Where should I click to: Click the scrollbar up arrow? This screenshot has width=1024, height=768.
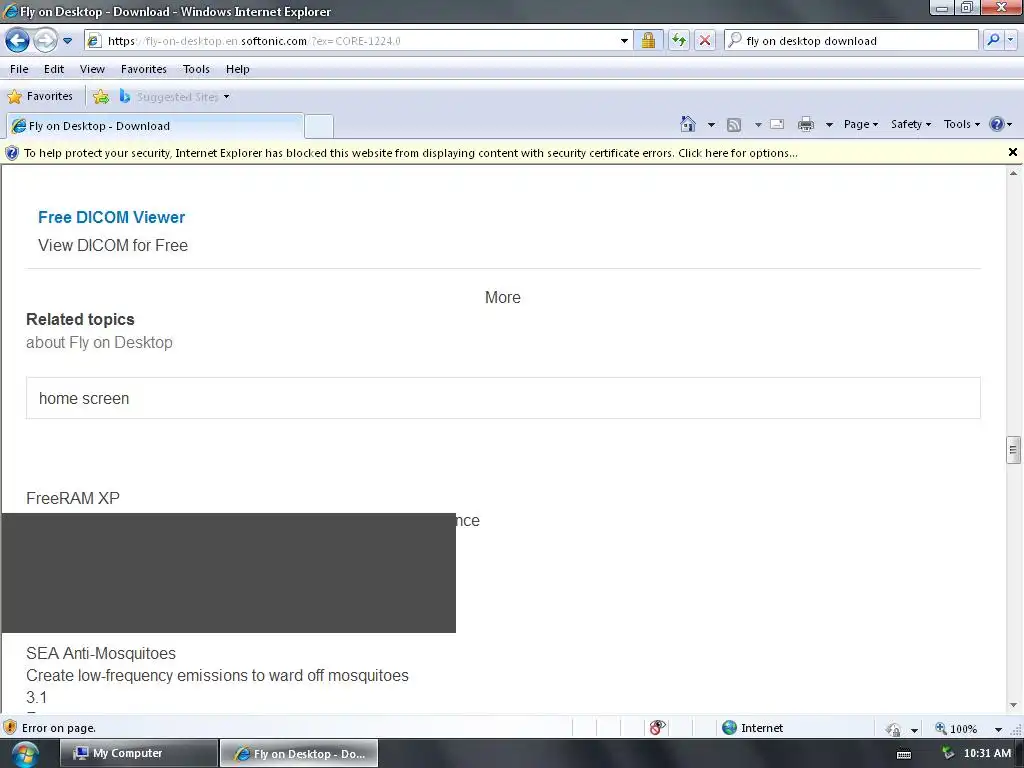(1013, 173)
